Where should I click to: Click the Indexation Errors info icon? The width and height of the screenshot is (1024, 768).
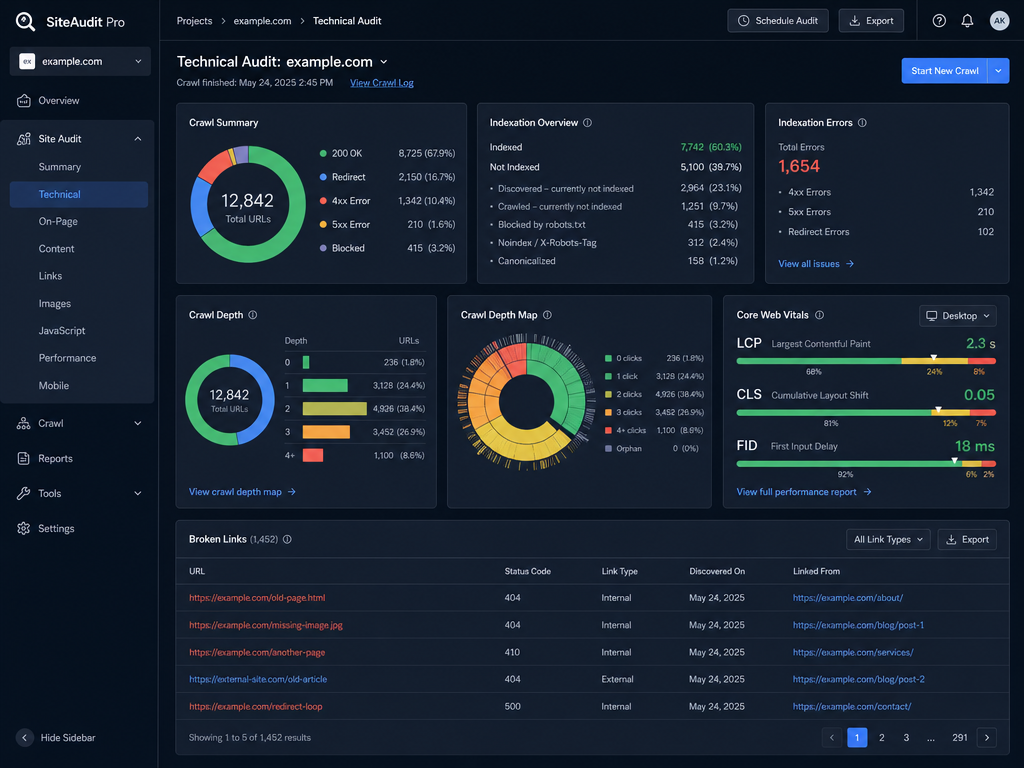[862, 123]
